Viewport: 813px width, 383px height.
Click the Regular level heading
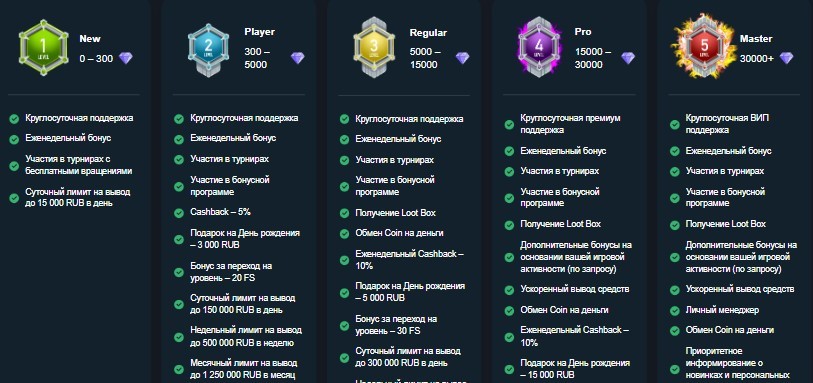[428, 33]
